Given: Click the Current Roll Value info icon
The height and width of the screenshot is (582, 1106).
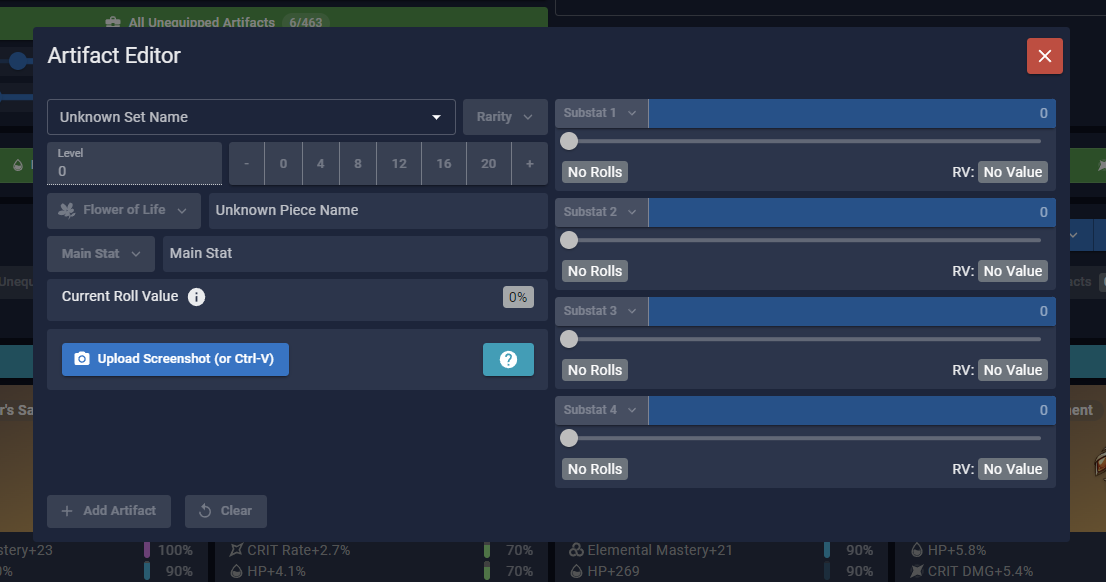Looking at the screenshot, I should pos(194,296).
